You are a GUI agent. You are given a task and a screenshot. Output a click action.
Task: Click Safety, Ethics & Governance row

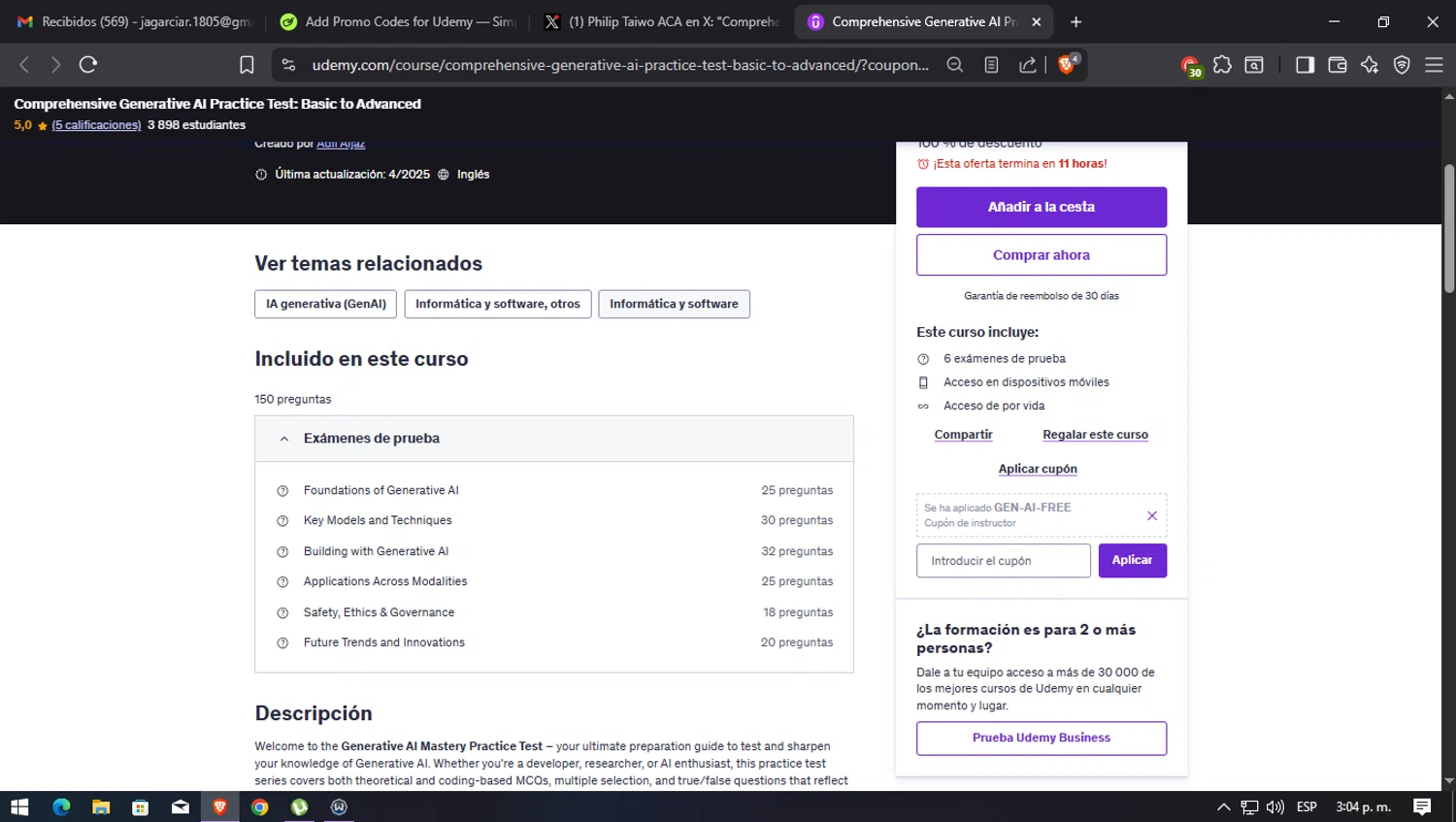coord(554,612)
